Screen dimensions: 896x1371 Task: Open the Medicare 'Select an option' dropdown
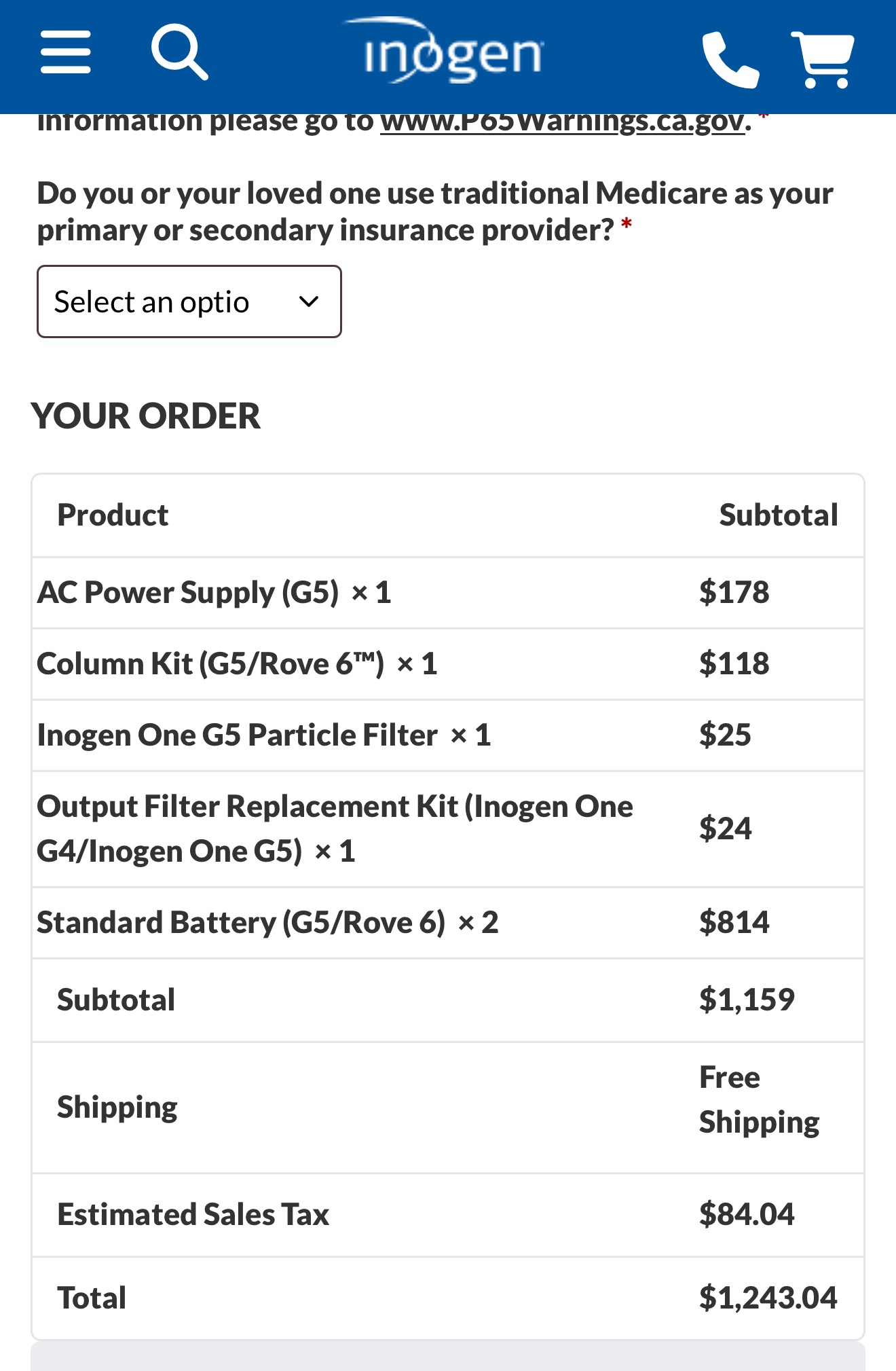[189, 301]
